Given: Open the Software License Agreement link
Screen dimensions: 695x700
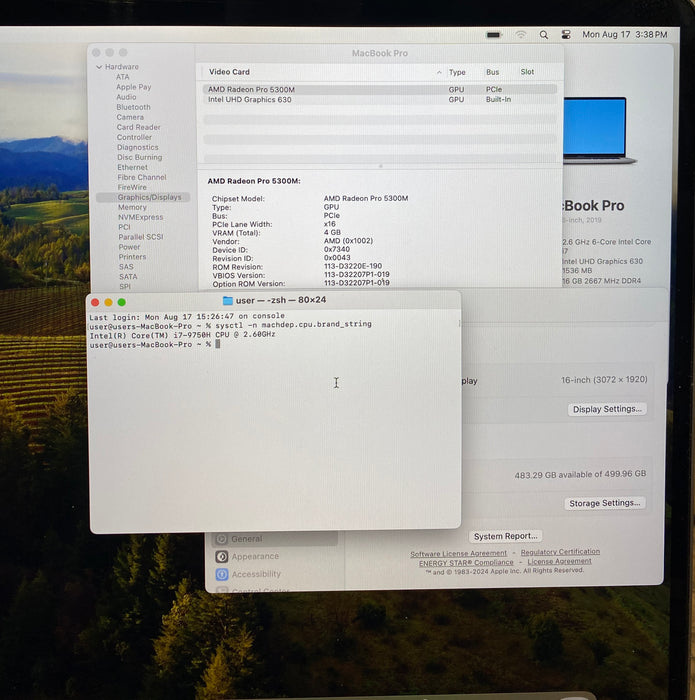Looking at the screenshot, I should point(458,554).
